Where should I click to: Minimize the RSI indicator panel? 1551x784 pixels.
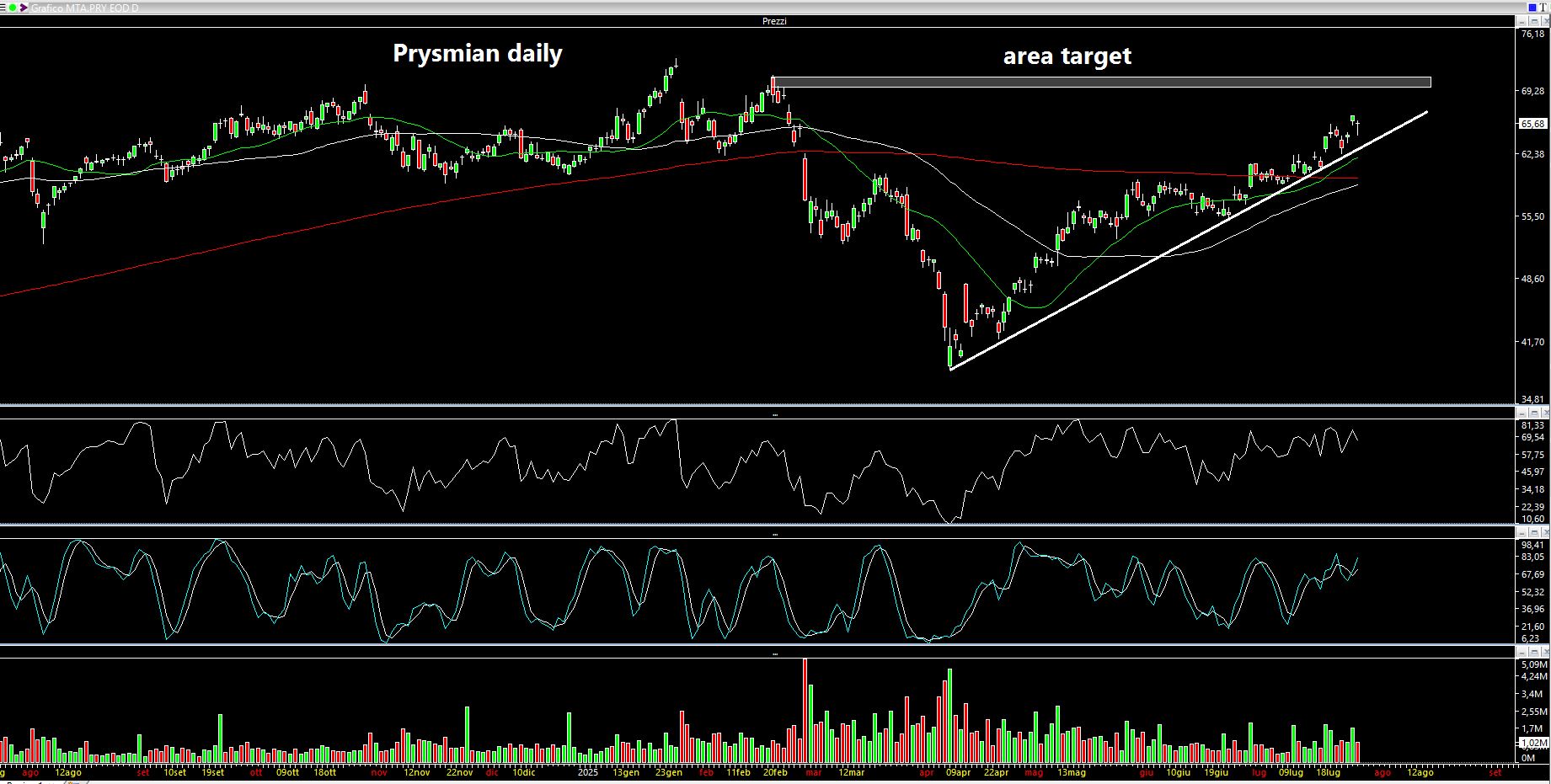click(1522, 413)
